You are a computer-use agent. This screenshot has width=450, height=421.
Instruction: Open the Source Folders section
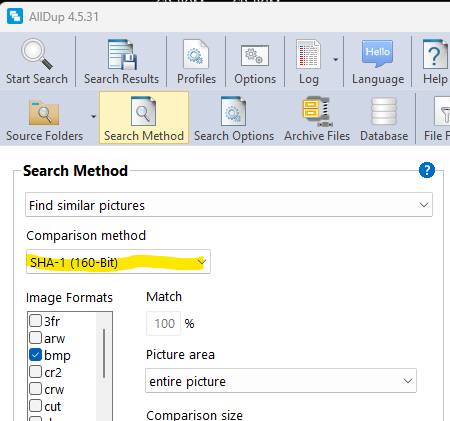[x=44, y=119]
